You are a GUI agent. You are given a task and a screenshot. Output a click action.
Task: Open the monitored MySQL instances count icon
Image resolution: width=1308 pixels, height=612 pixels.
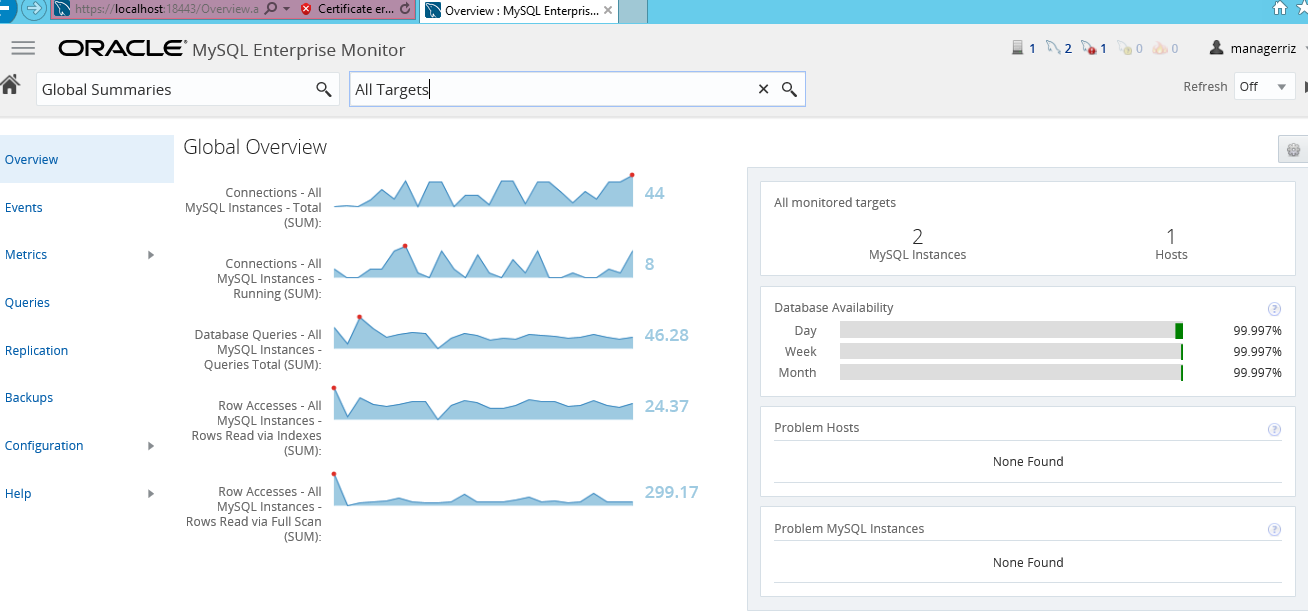click(x=1053, y=47)
